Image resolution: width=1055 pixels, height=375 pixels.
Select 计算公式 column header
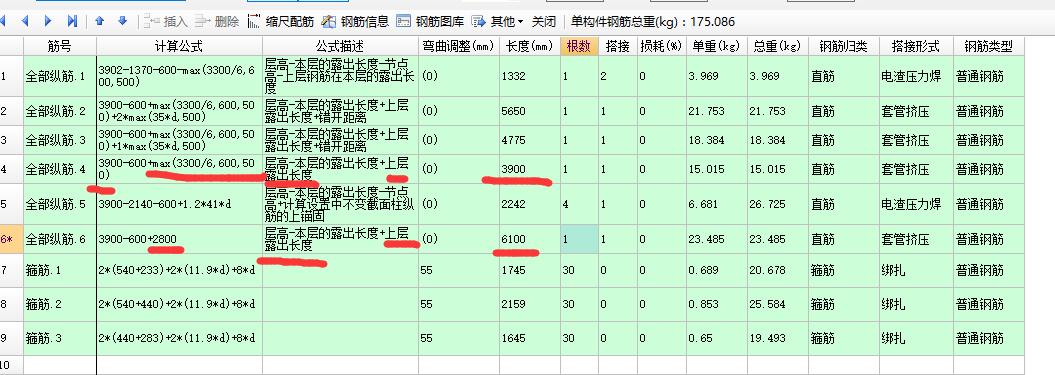pyautogui.click(x=179, y=46)
